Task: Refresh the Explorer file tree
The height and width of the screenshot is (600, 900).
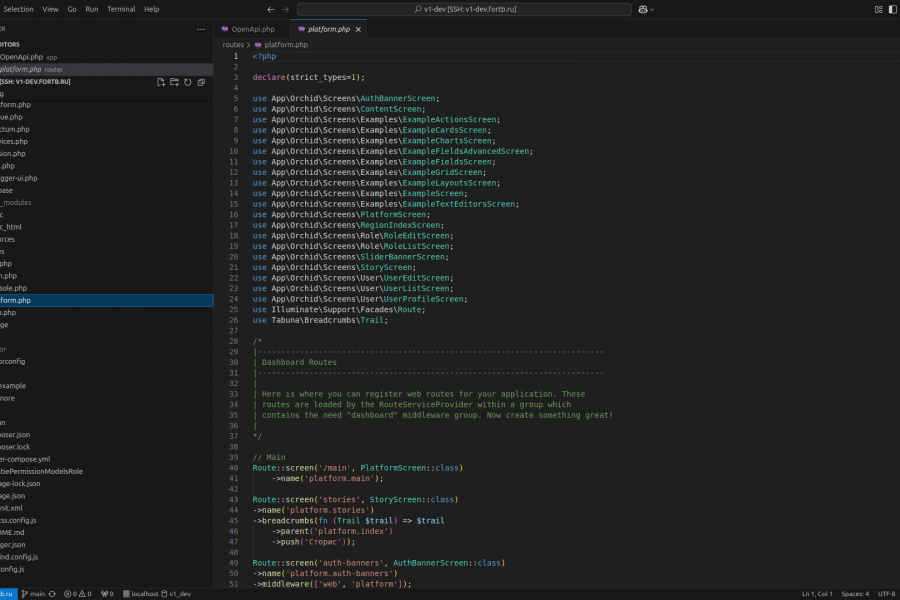Action: (187, 82)
